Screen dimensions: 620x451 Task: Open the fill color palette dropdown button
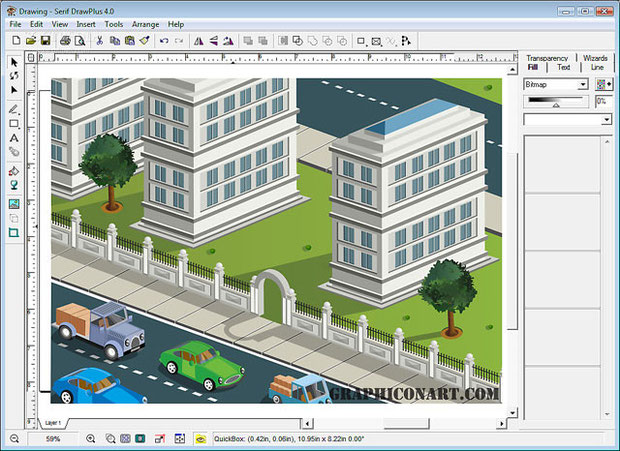(604, 84)
